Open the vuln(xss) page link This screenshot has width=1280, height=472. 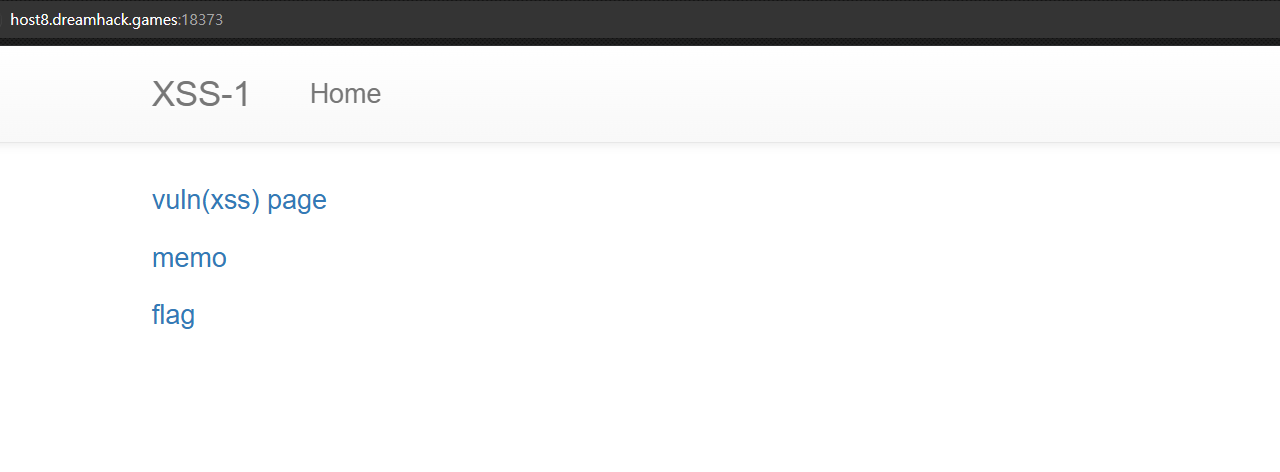239,200
